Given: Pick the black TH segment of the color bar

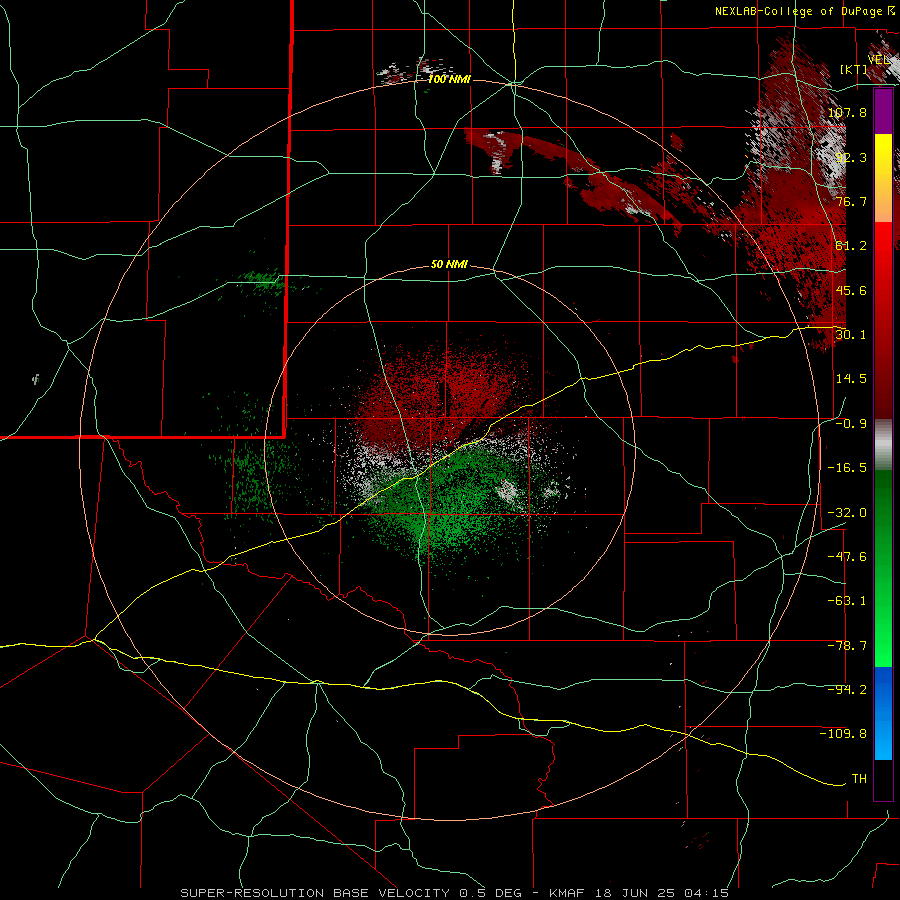Looking at the screenshot, I should [x=883, y=779].
